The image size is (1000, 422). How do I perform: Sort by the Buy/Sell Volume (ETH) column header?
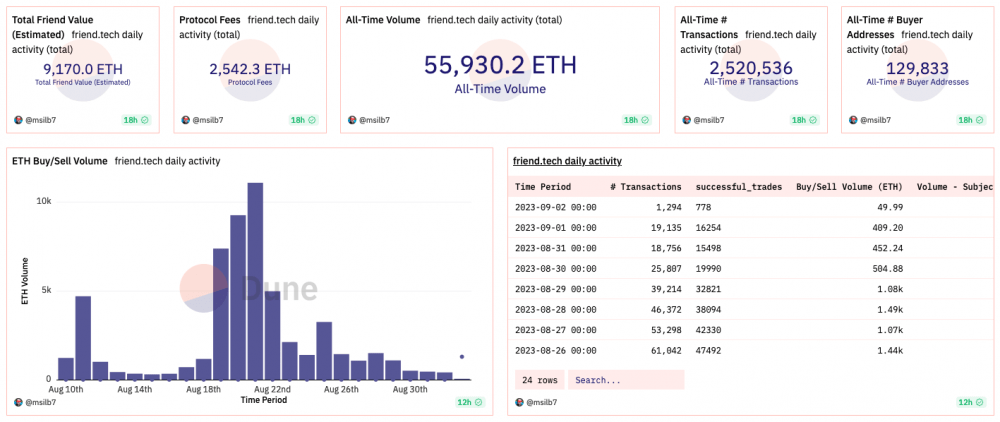tap(849, 187)
